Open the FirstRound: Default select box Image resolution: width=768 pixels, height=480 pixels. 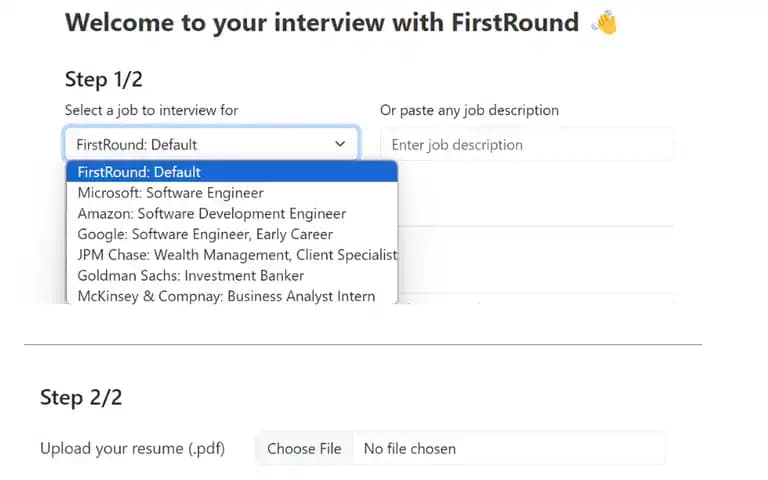tap(212, 144)
